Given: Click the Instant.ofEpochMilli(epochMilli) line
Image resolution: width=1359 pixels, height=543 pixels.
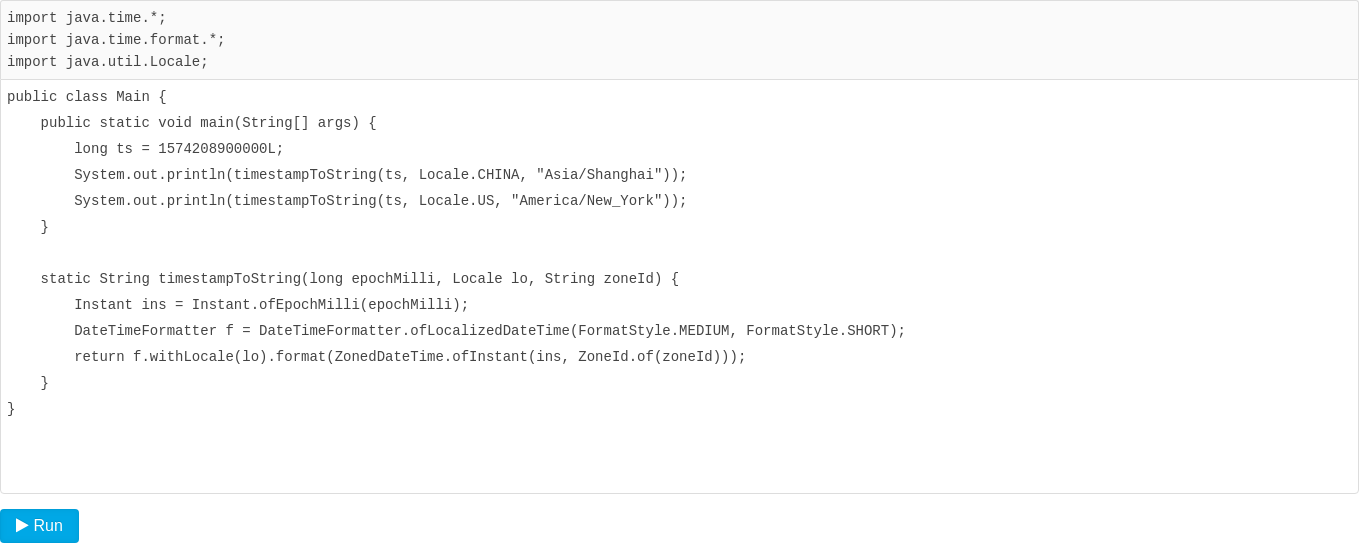Looking at the screenshot, I should (x=271, y=305).
